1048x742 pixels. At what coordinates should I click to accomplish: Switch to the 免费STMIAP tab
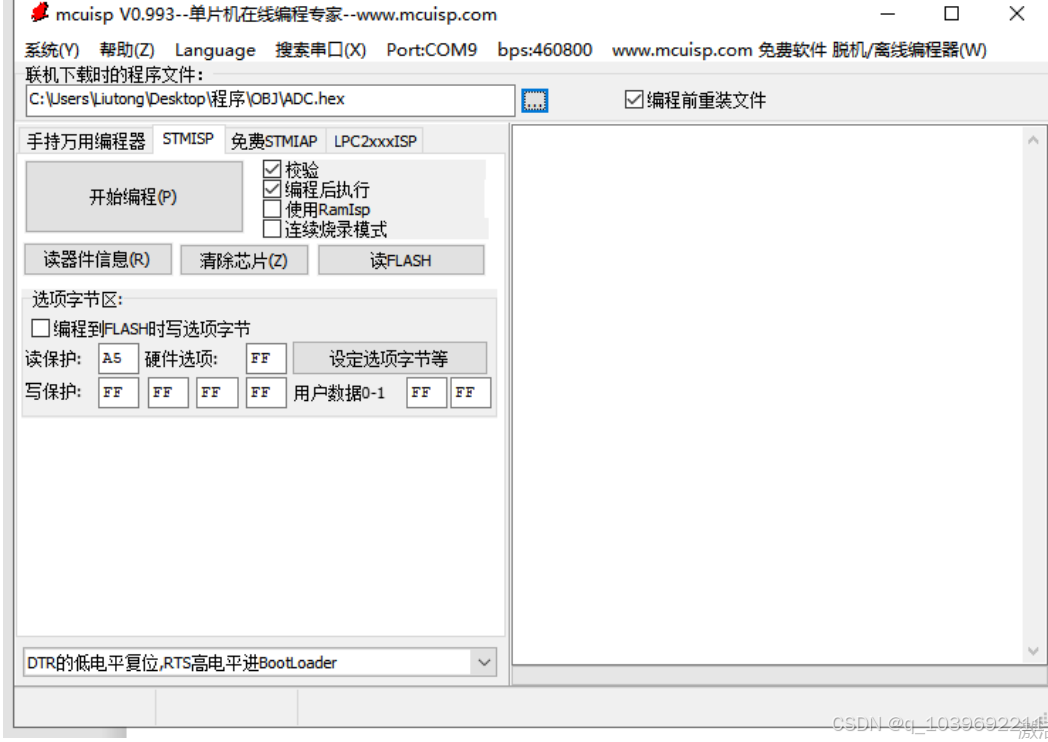click(274, 141)
